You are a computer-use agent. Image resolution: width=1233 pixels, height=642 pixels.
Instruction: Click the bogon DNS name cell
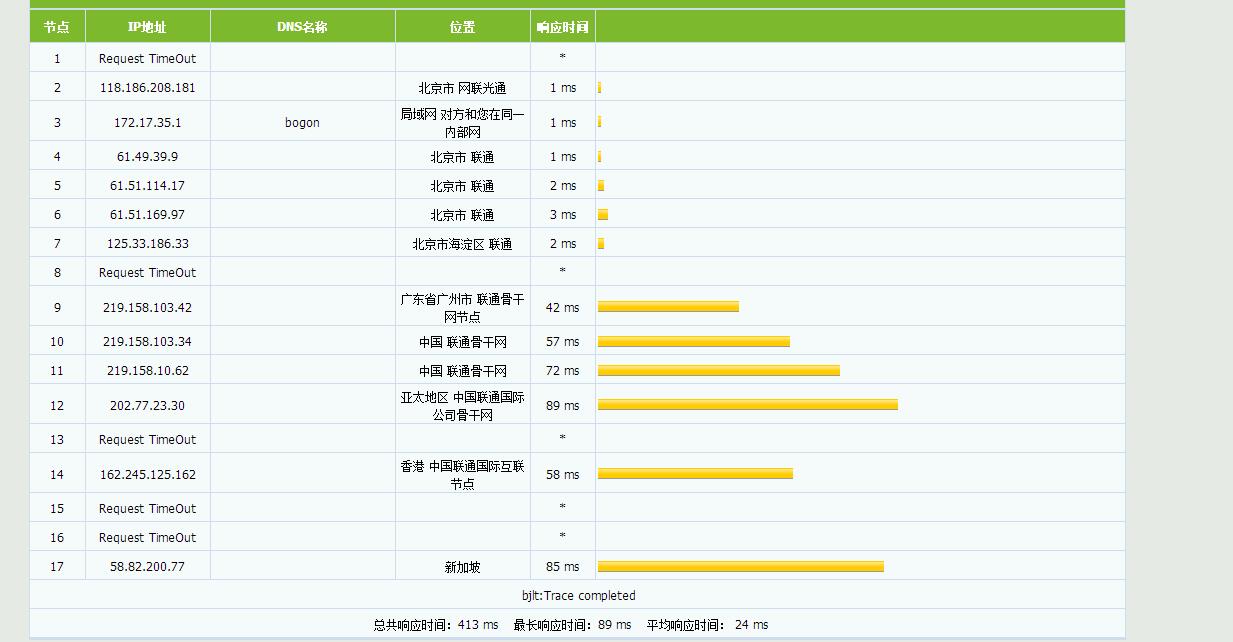302,122
